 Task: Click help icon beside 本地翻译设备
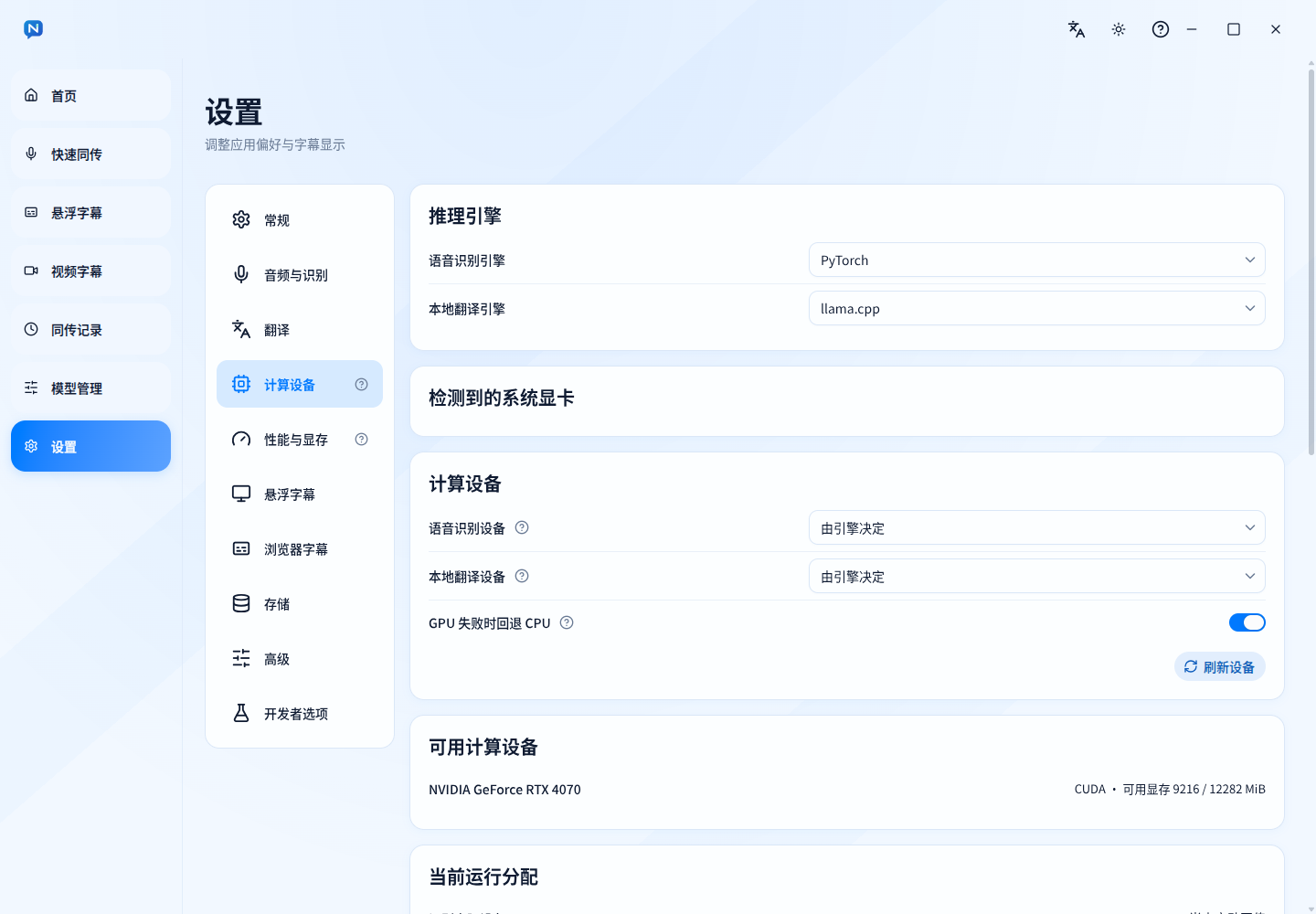[x=522, y=576]
